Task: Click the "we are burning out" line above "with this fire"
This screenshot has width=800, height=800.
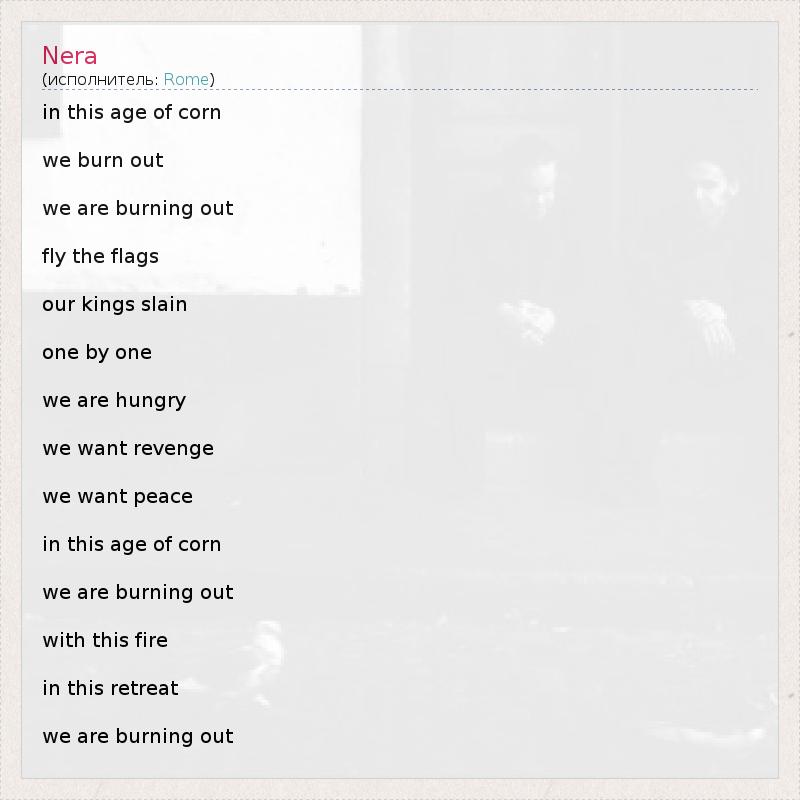Action: pos(137,592)
